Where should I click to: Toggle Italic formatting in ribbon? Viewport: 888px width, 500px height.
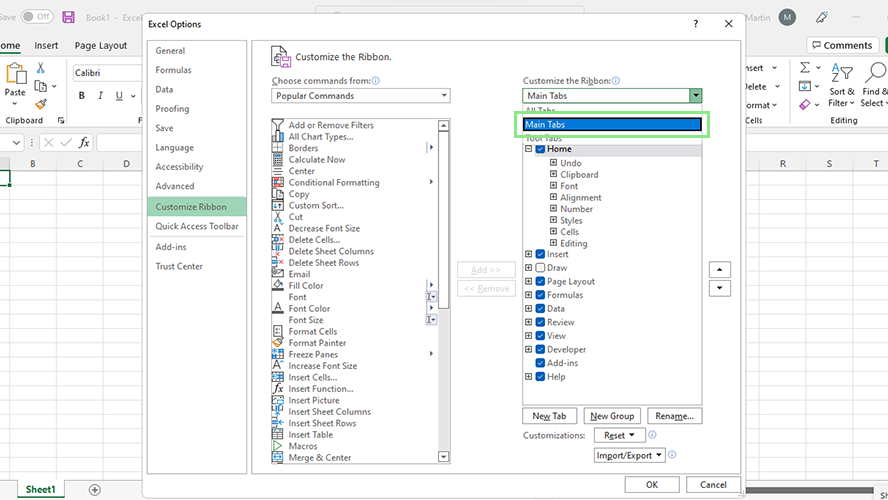(100, 96)
